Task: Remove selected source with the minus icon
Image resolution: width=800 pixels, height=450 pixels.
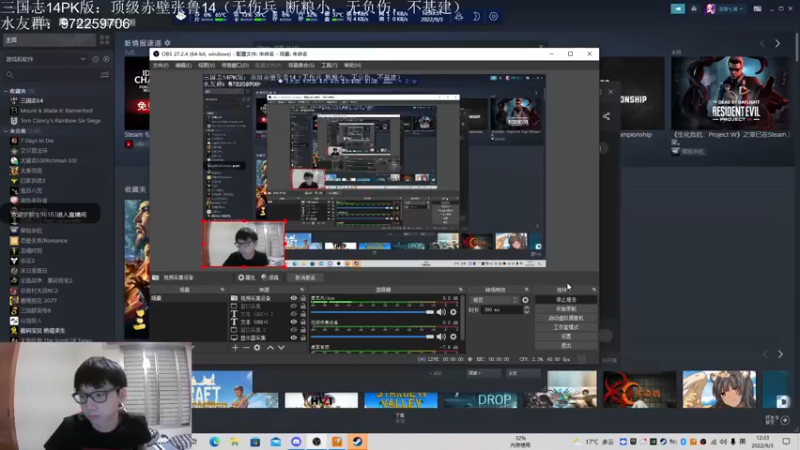Action: click(246, 347)
